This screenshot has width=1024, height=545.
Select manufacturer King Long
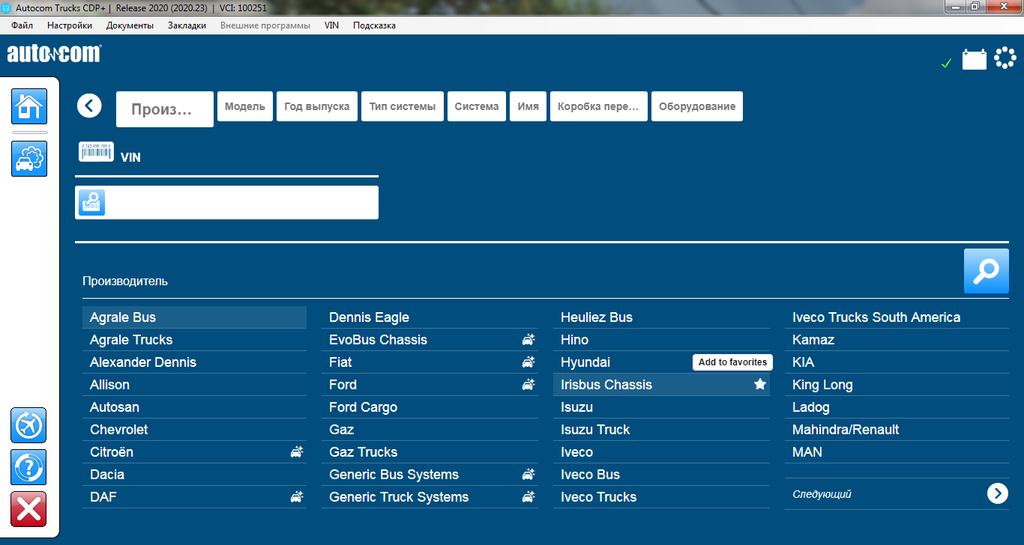[897, 384]
